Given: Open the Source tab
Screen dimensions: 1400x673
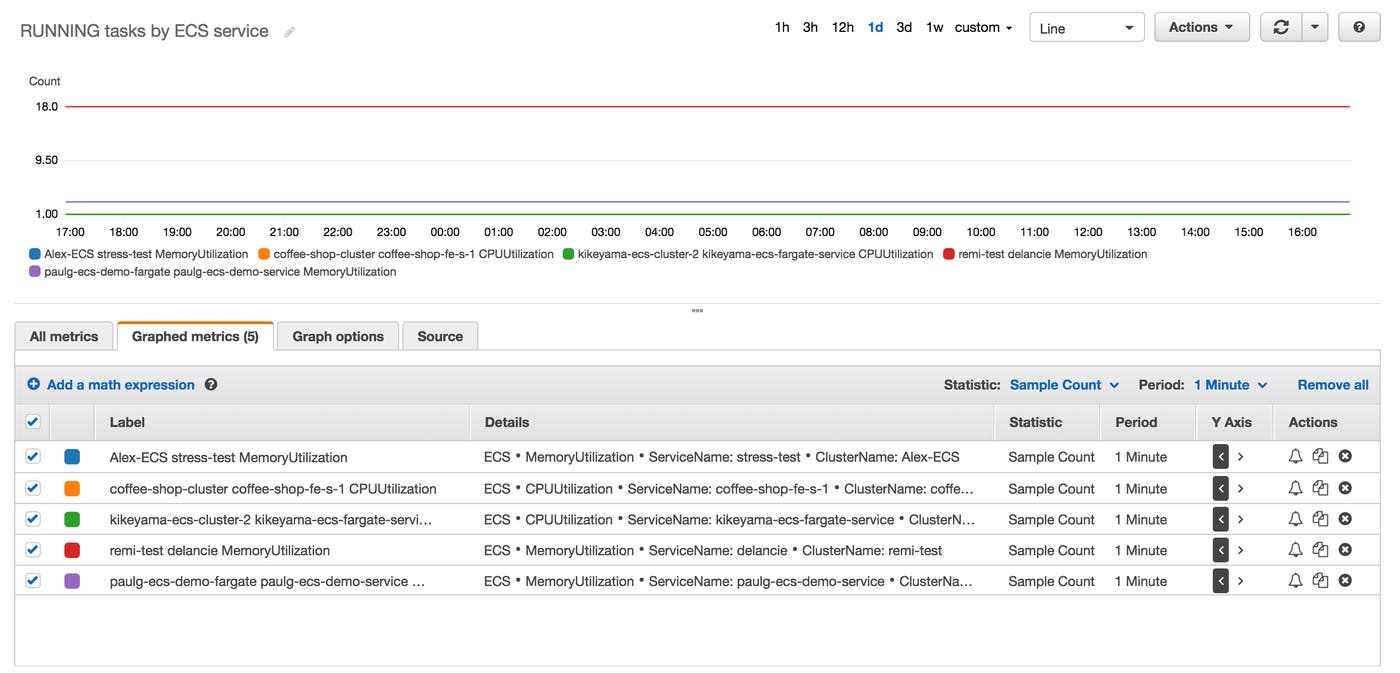Looking at the screenshot, I should [x=440, y=336].
